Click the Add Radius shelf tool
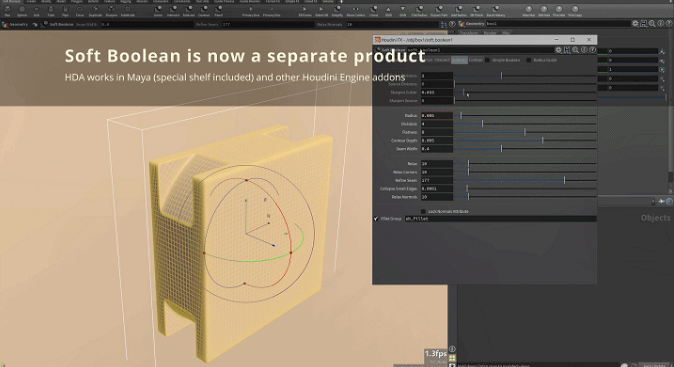The height and width of the screenshot is (367, 674). tap(459, 11)
